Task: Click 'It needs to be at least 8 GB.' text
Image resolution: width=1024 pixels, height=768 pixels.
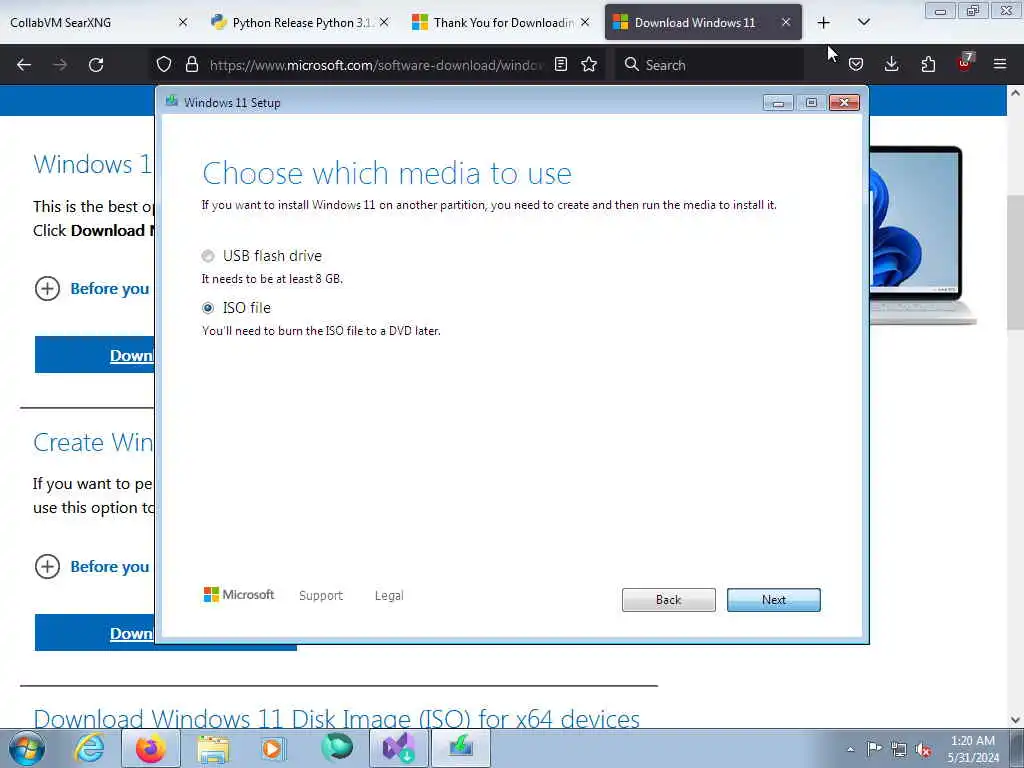Action: 272,279
